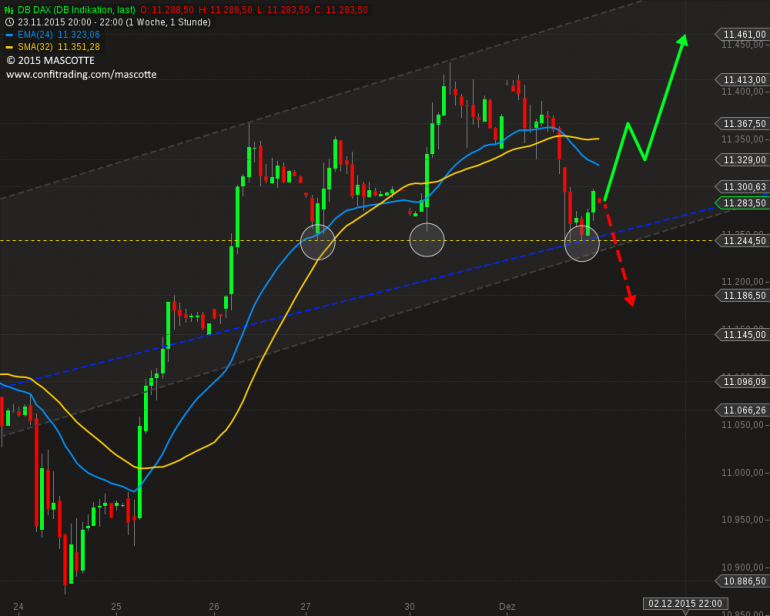Click the SMA(32) 11.351,28 legend entry
This screenshot has width=770, height=616.
(x=58, y=47)
